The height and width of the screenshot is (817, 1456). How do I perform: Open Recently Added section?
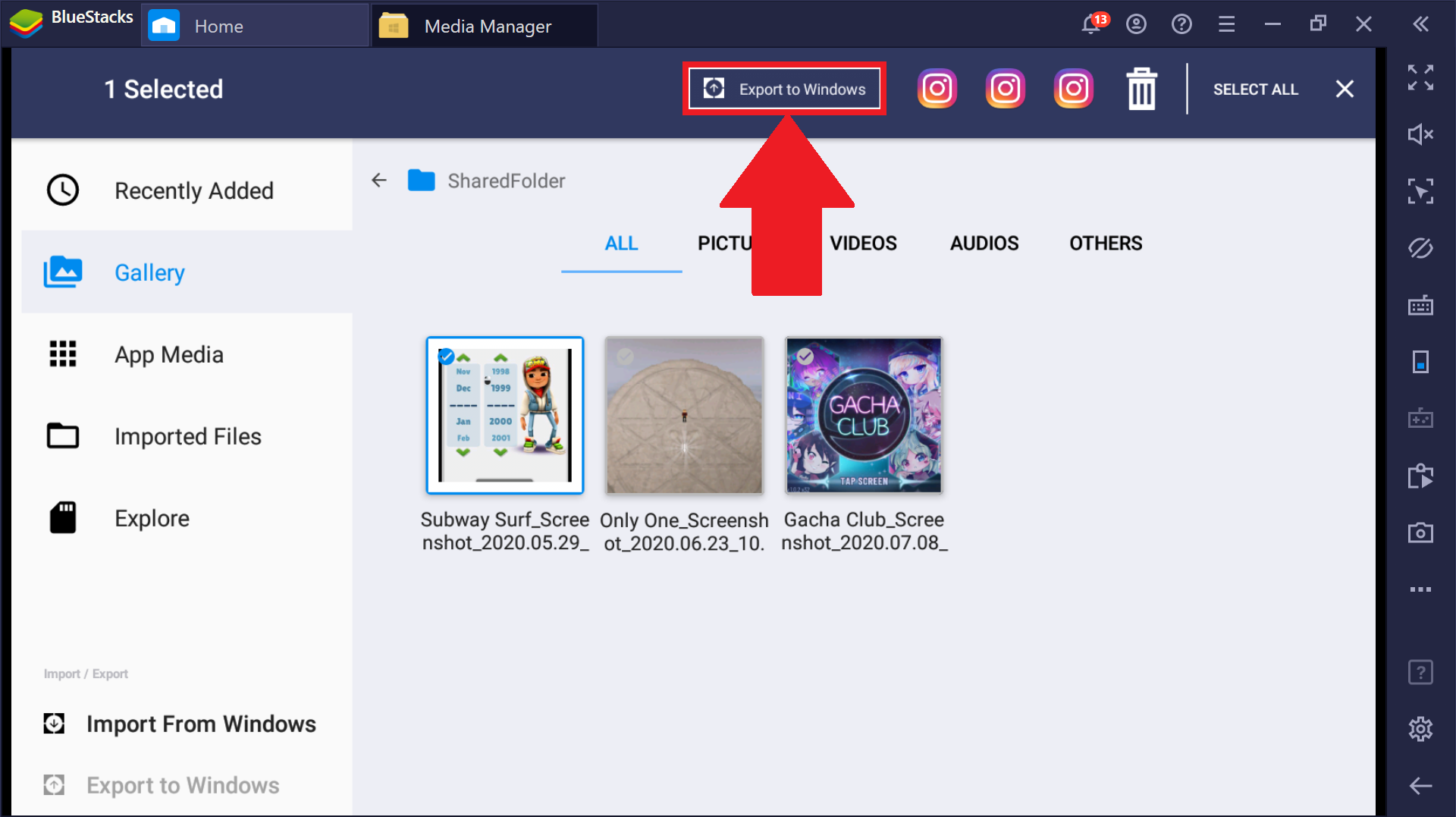click(x=187, y=190)
